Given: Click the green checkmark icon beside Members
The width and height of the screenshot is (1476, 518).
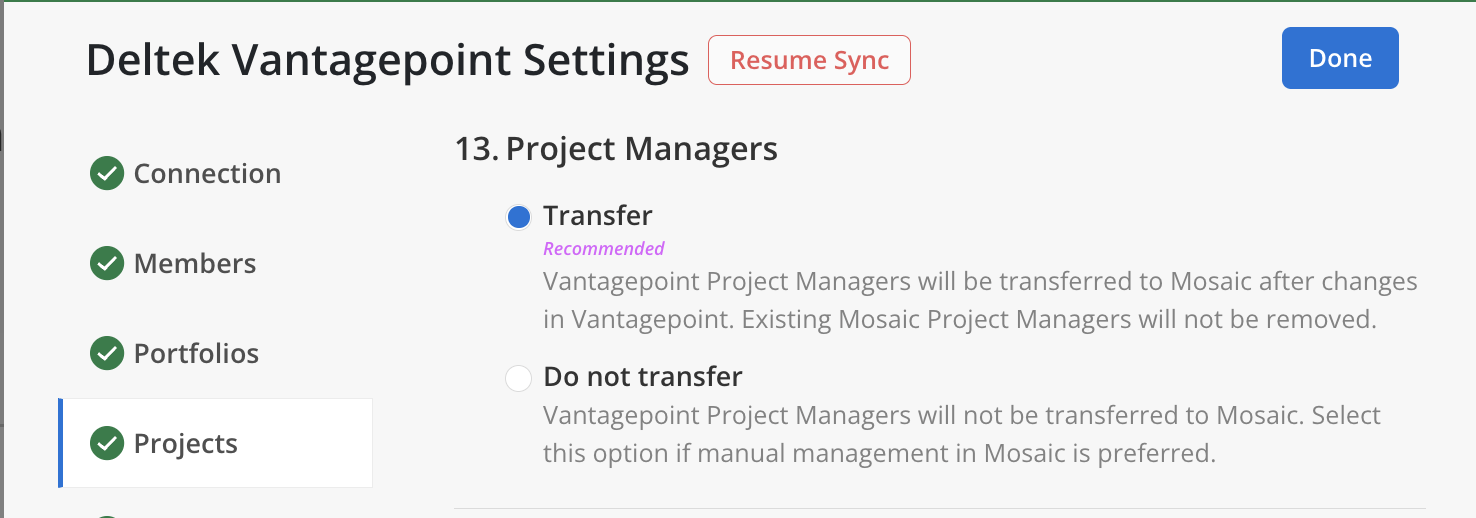Looking at the screenshot, I should (107, 264).
